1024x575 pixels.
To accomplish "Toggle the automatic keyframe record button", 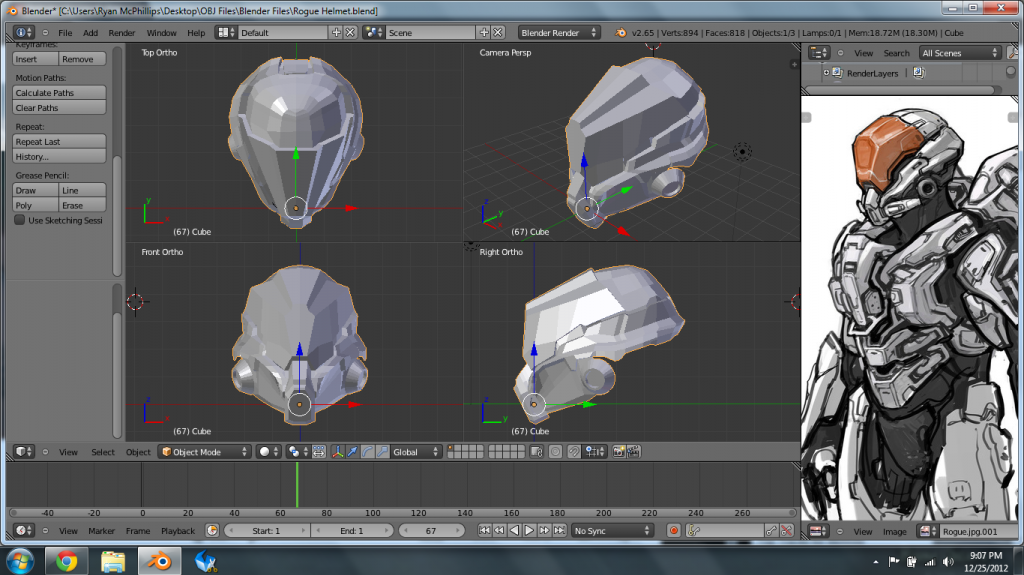I will point(674,531).
